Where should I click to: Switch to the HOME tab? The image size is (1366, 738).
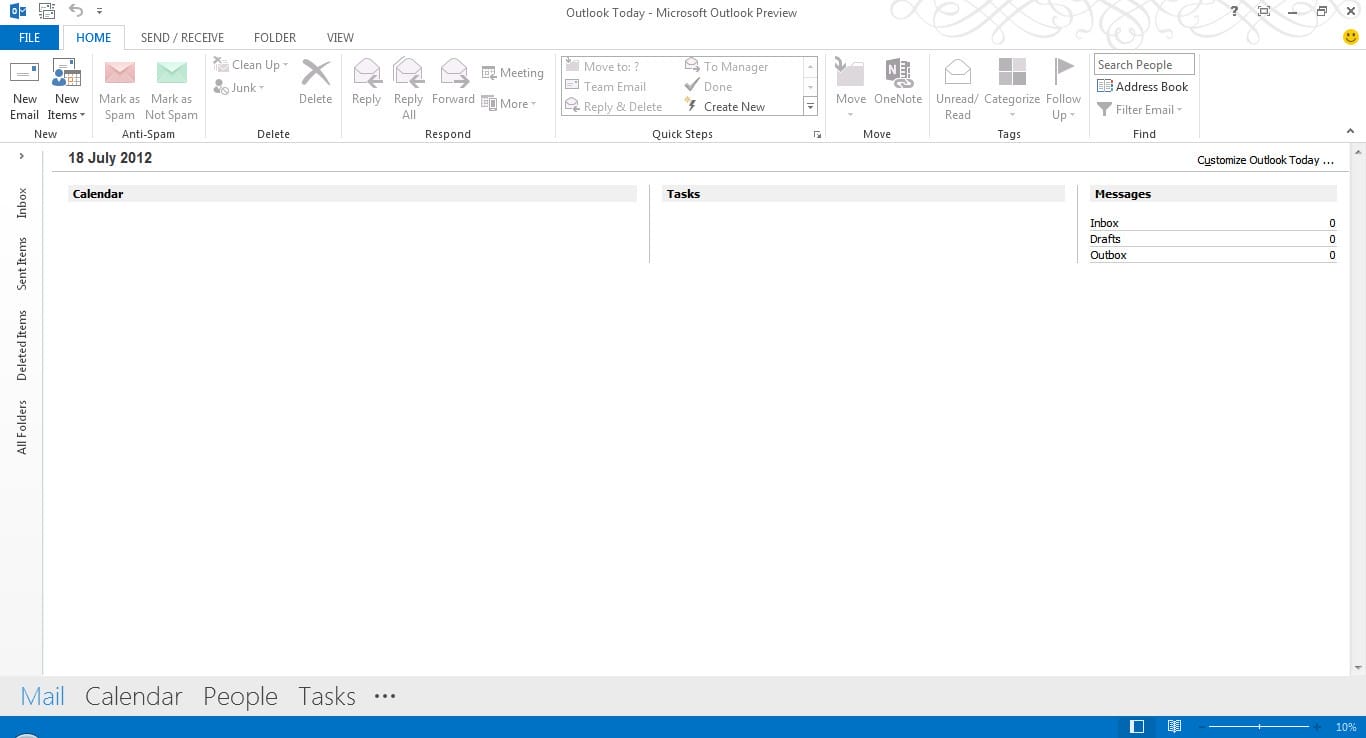(94, 38)
